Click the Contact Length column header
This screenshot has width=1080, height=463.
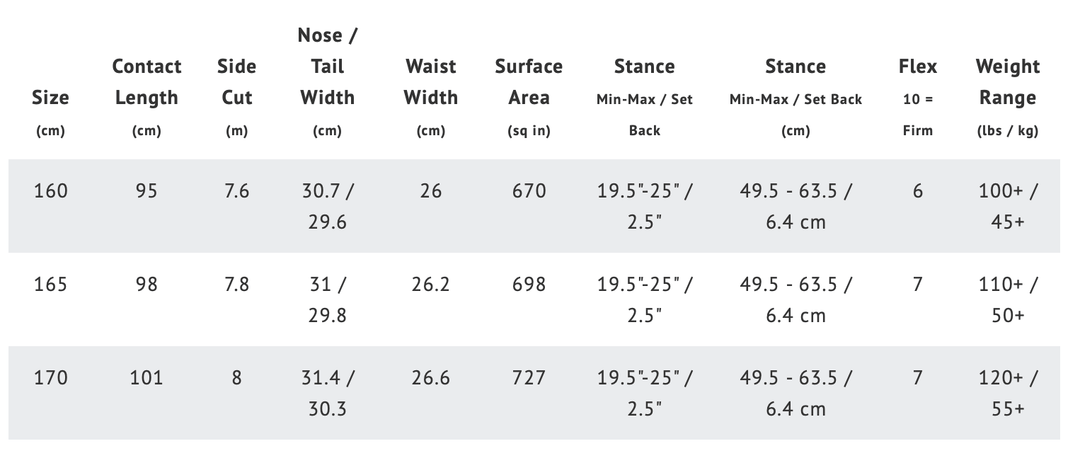(146, 82)
